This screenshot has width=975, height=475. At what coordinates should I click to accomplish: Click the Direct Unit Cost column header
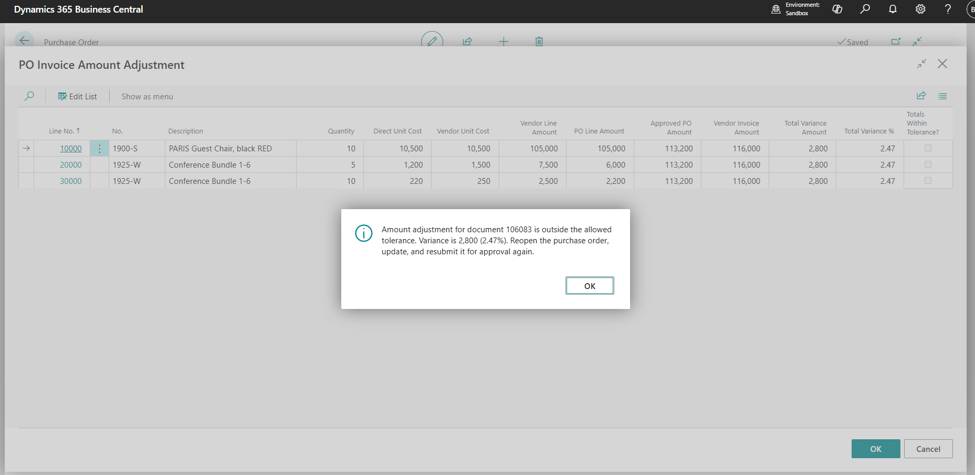397,131
